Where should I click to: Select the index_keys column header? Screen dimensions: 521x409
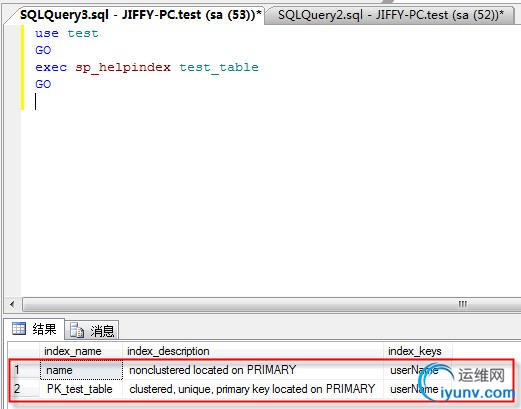418,351
